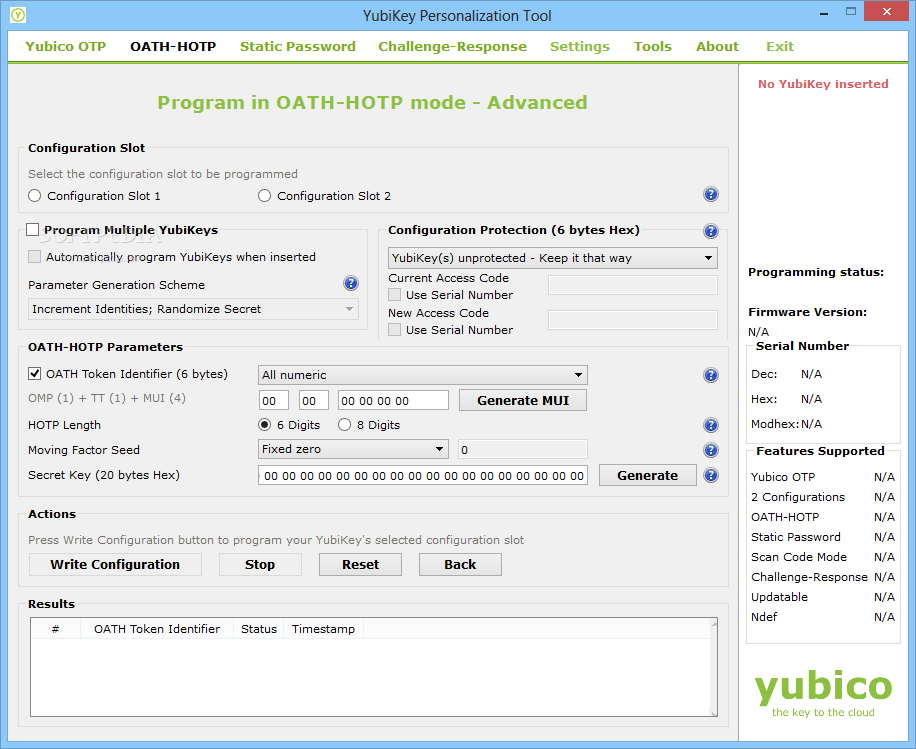The image size is (916, 749).
Task: Minimize the YubiKey Personalization Tool window
Action: click(x=824, y=12)
